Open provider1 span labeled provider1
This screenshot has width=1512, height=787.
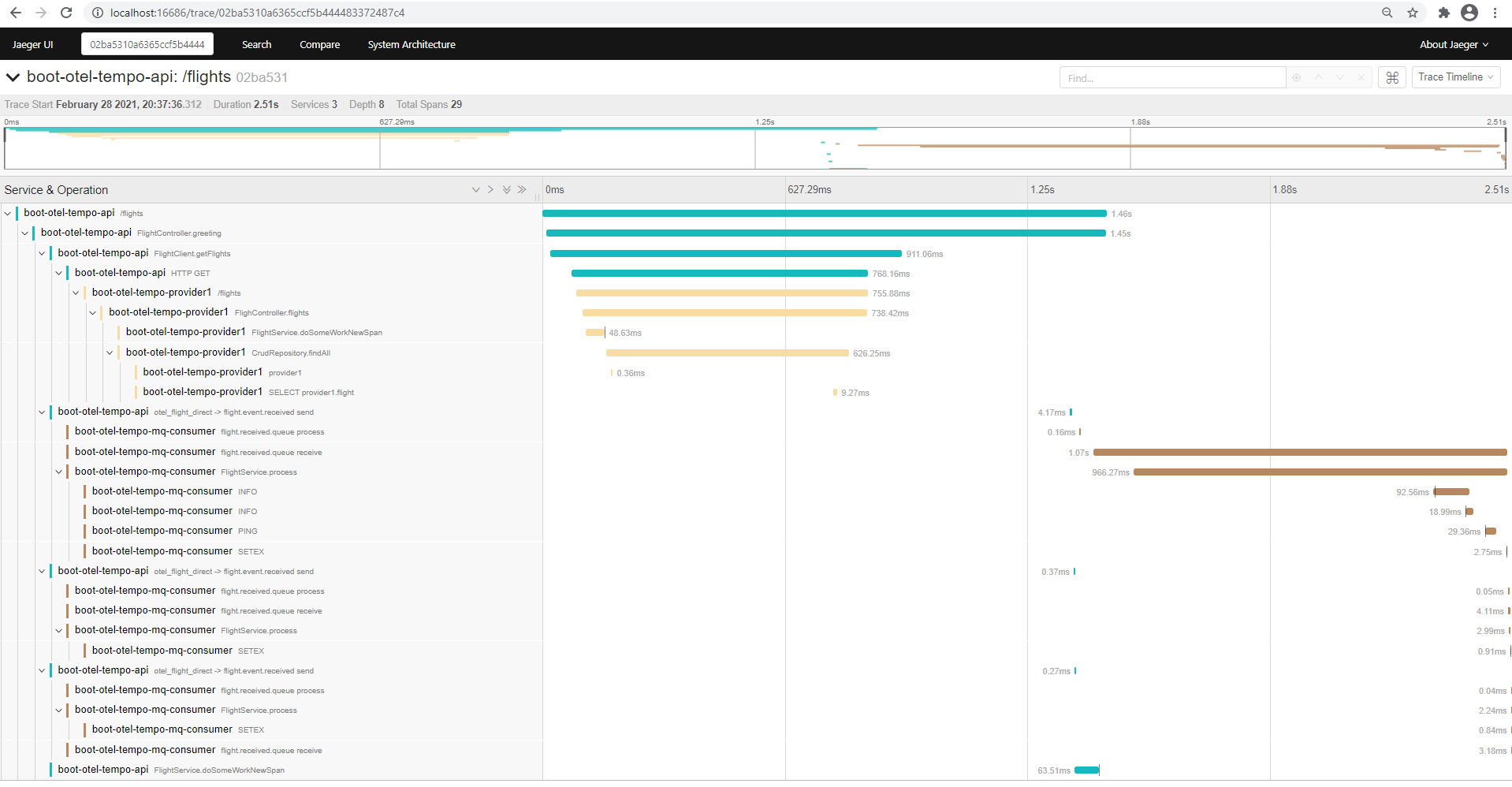222,372
